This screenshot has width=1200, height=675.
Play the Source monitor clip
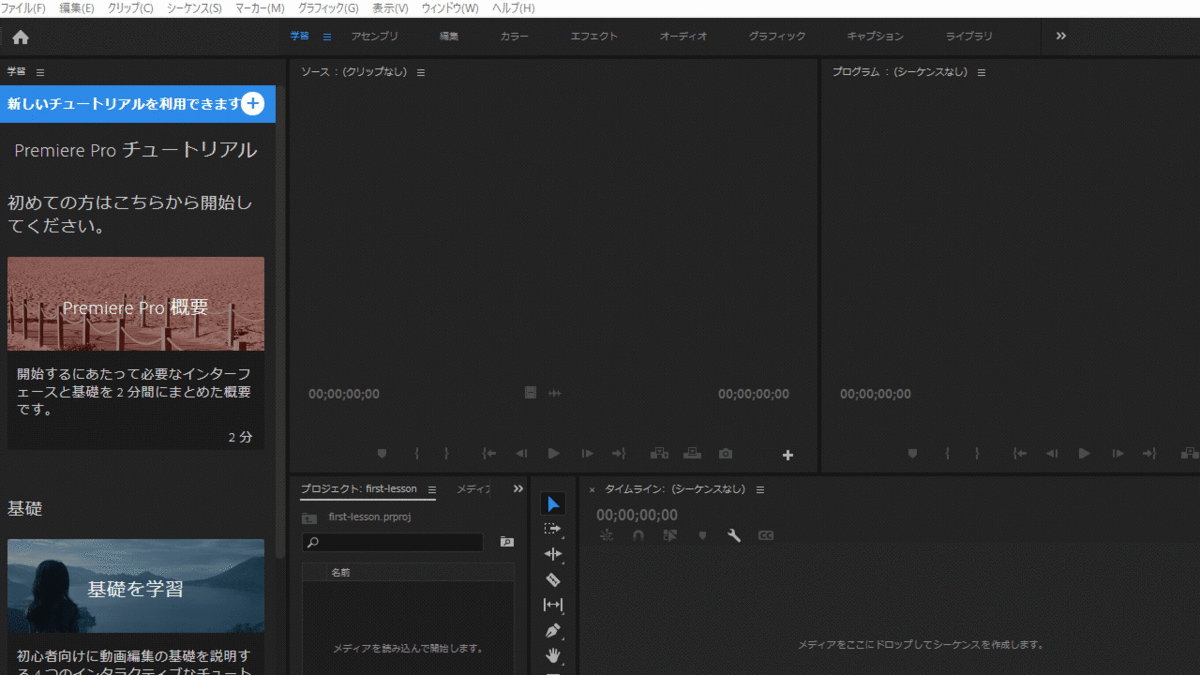554,454
